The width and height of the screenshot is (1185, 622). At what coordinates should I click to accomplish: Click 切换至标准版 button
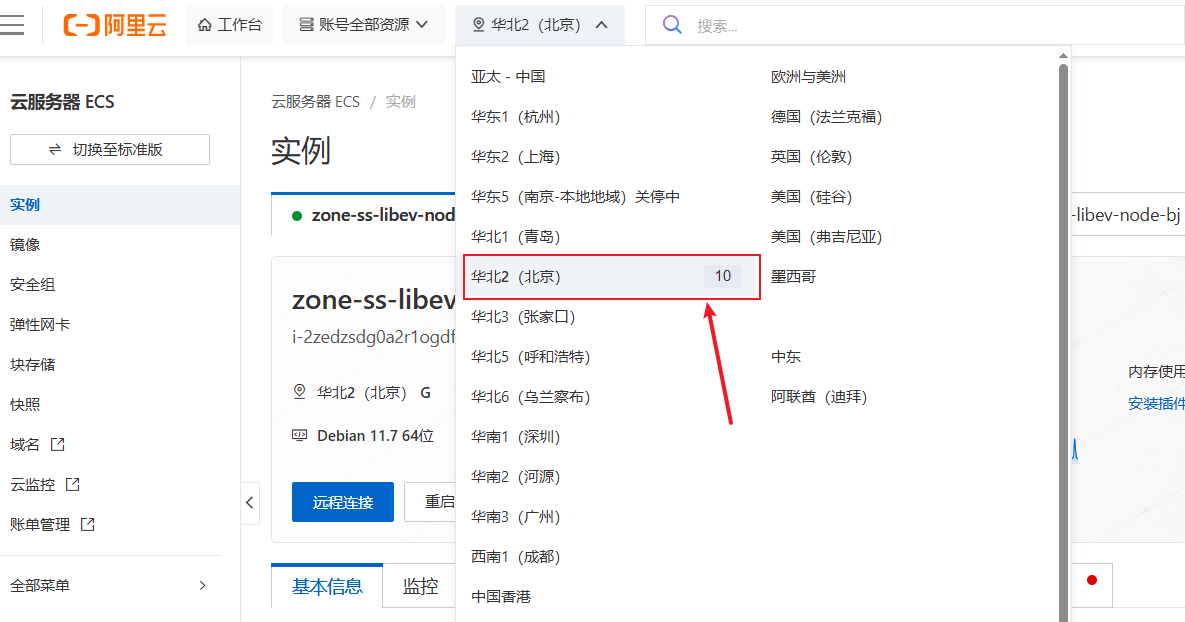[110, 150]
